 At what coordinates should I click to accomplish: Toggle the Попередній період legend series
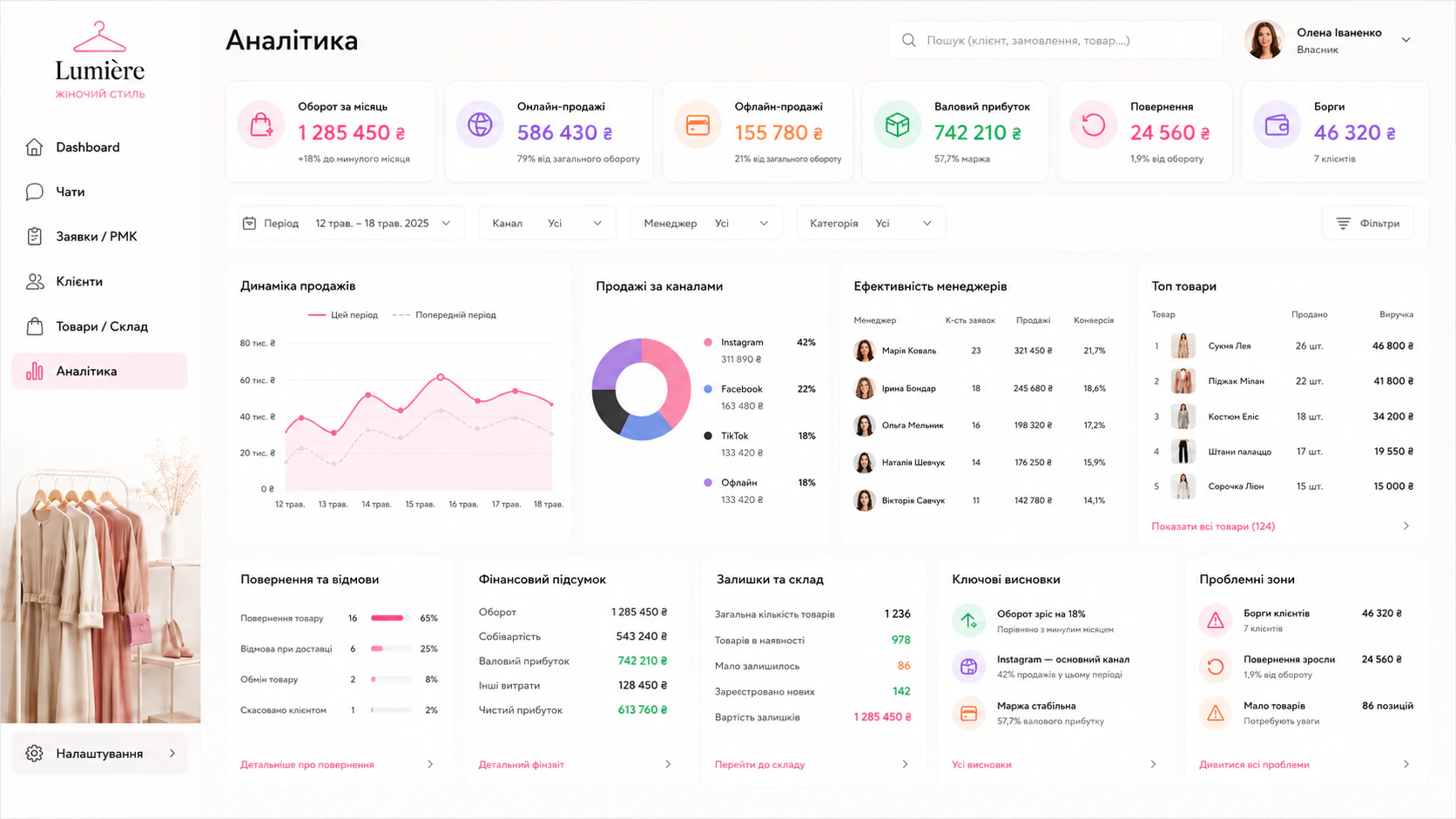(x=444, y=315)
